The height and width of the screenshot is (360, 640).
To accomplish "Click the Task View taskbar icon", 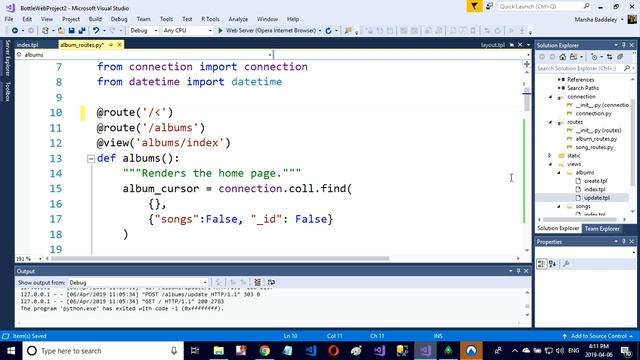I will (x=195, y=351).
